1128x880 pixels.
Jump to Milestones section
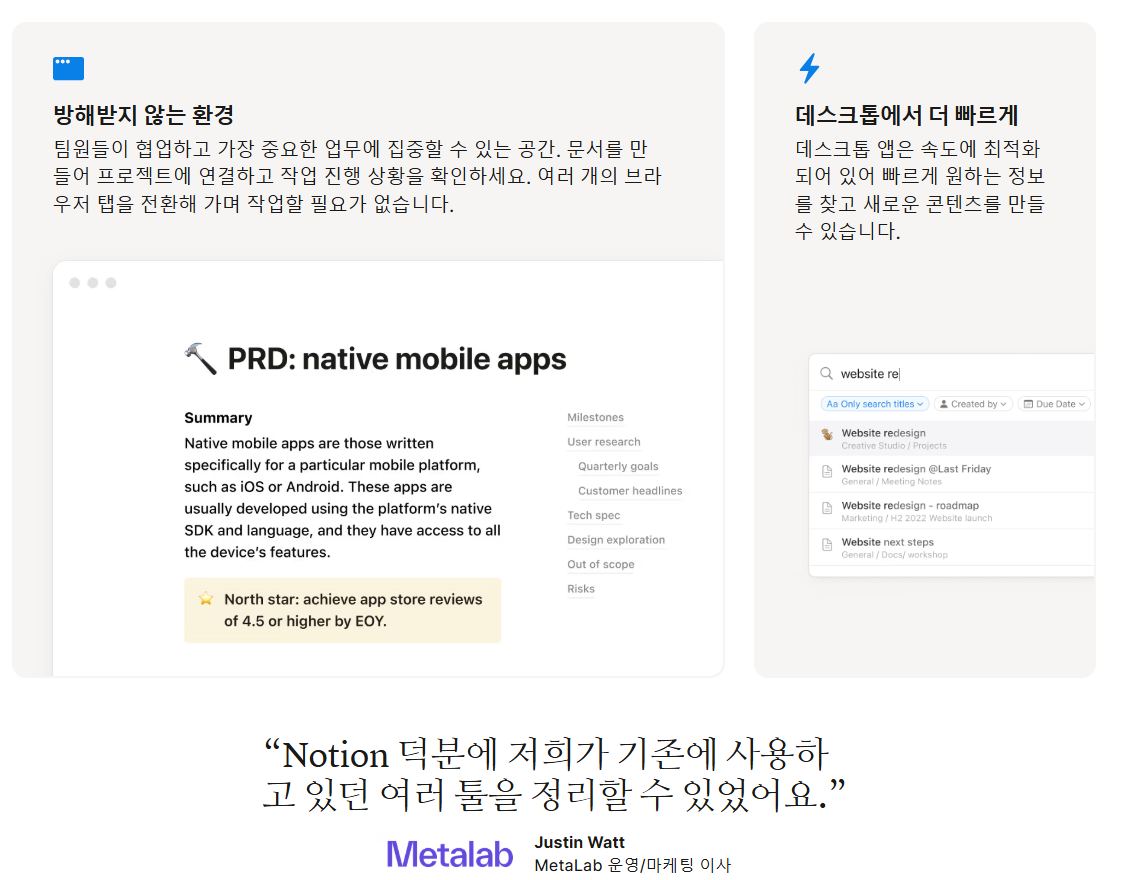click(595, 417)
